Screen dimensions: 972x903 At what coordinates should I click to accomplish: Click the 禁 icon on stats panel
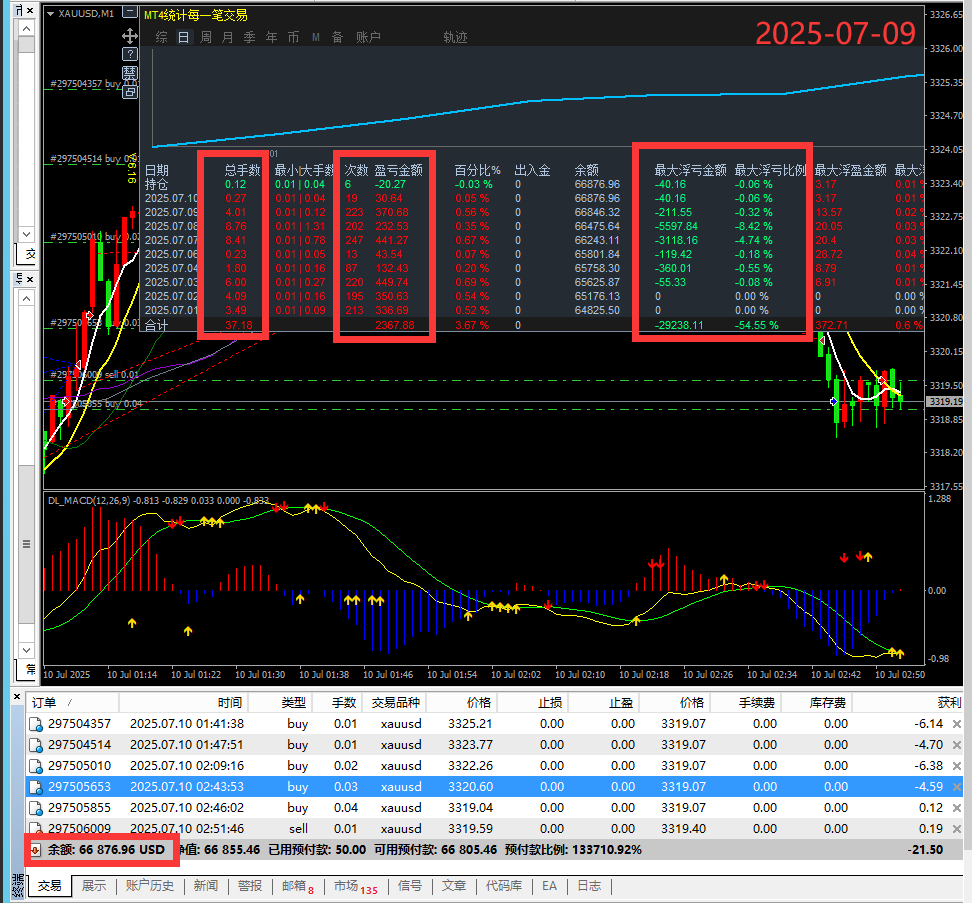pos(130,73)
